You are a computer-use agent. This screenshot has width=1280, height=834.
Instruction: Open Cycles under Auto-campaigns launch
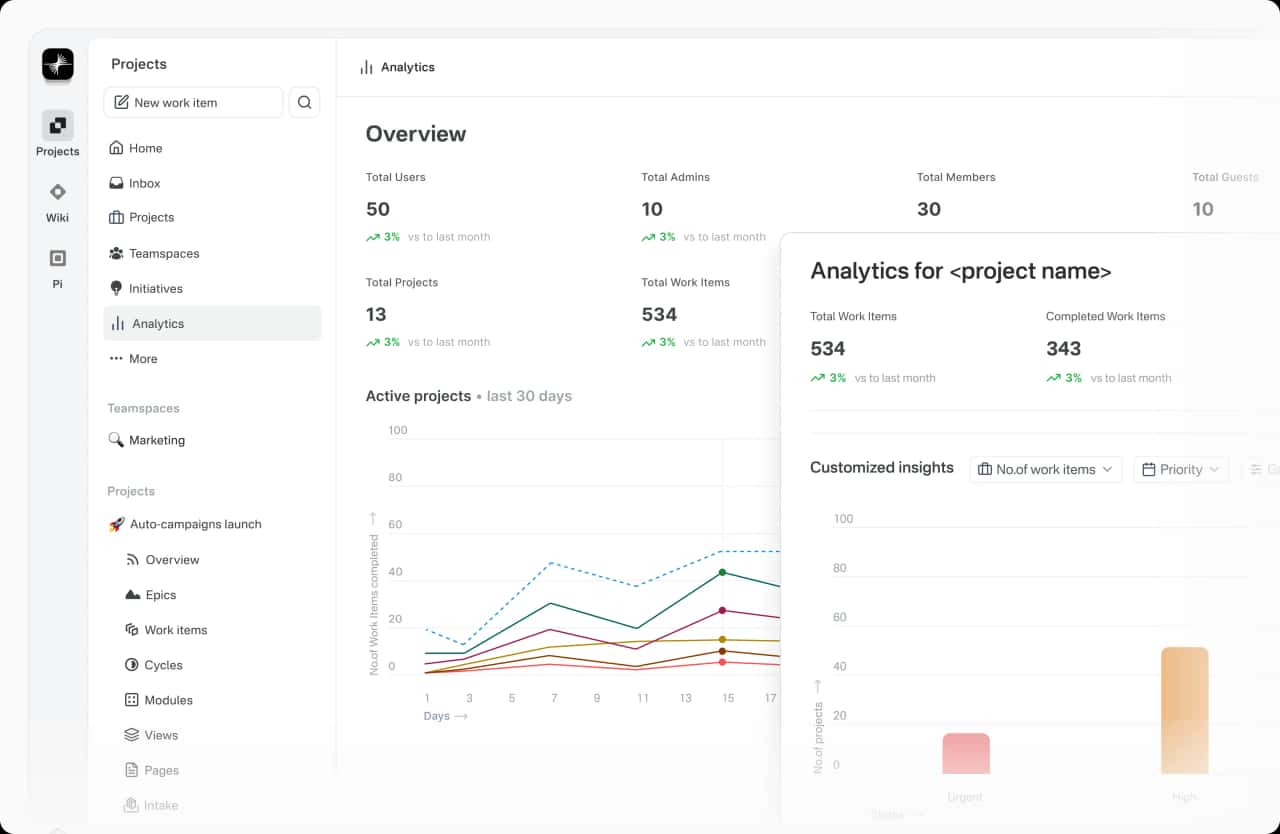click(x=163, y=665)
